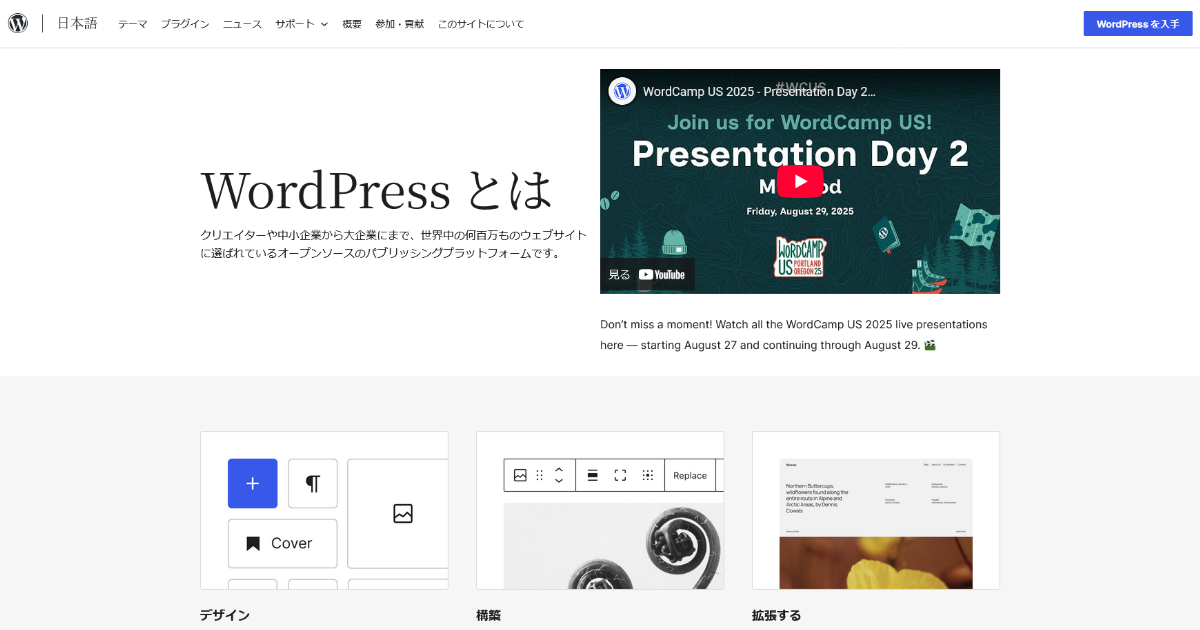Open ニュース from the top navigation
The height and width of the screenshot is (630, 1200).
click(241, 23)
